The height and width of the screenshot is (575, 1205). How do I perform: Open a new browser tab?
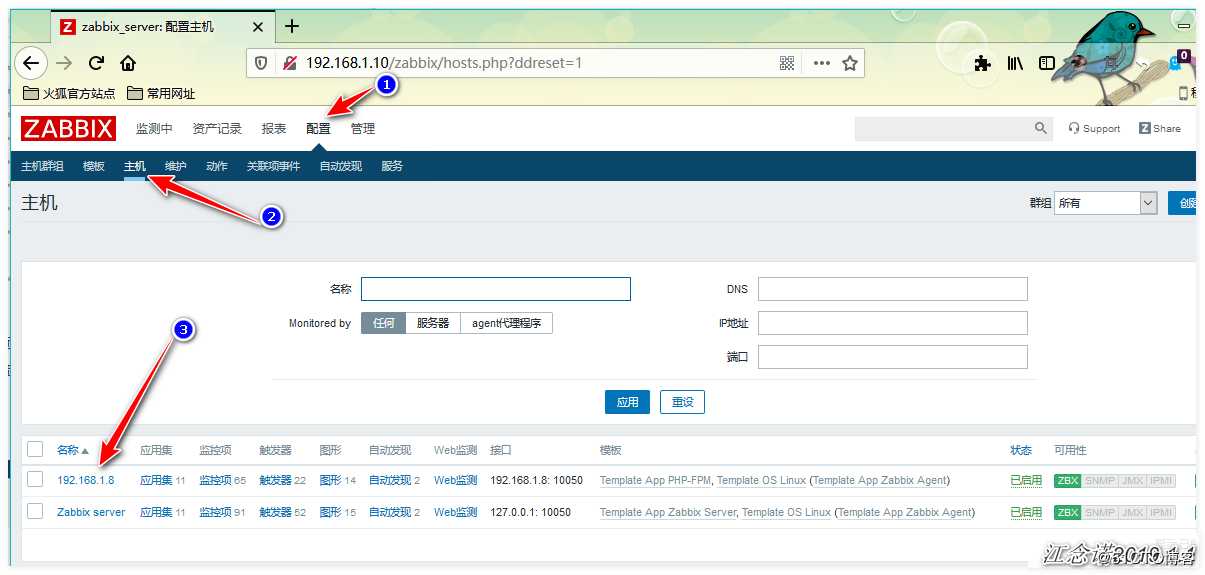point(292,25)
